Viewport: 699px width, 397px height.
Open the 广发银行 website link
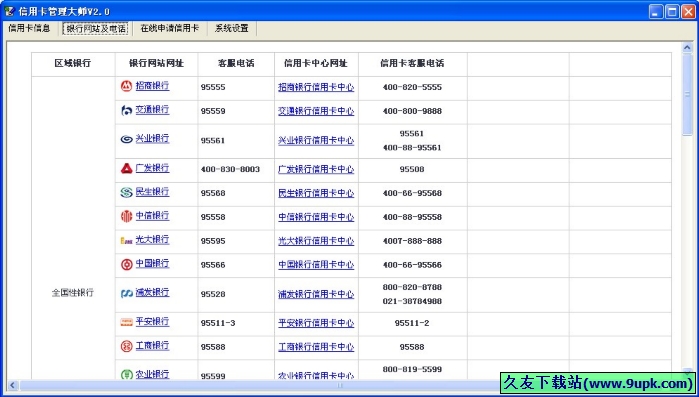152,168
